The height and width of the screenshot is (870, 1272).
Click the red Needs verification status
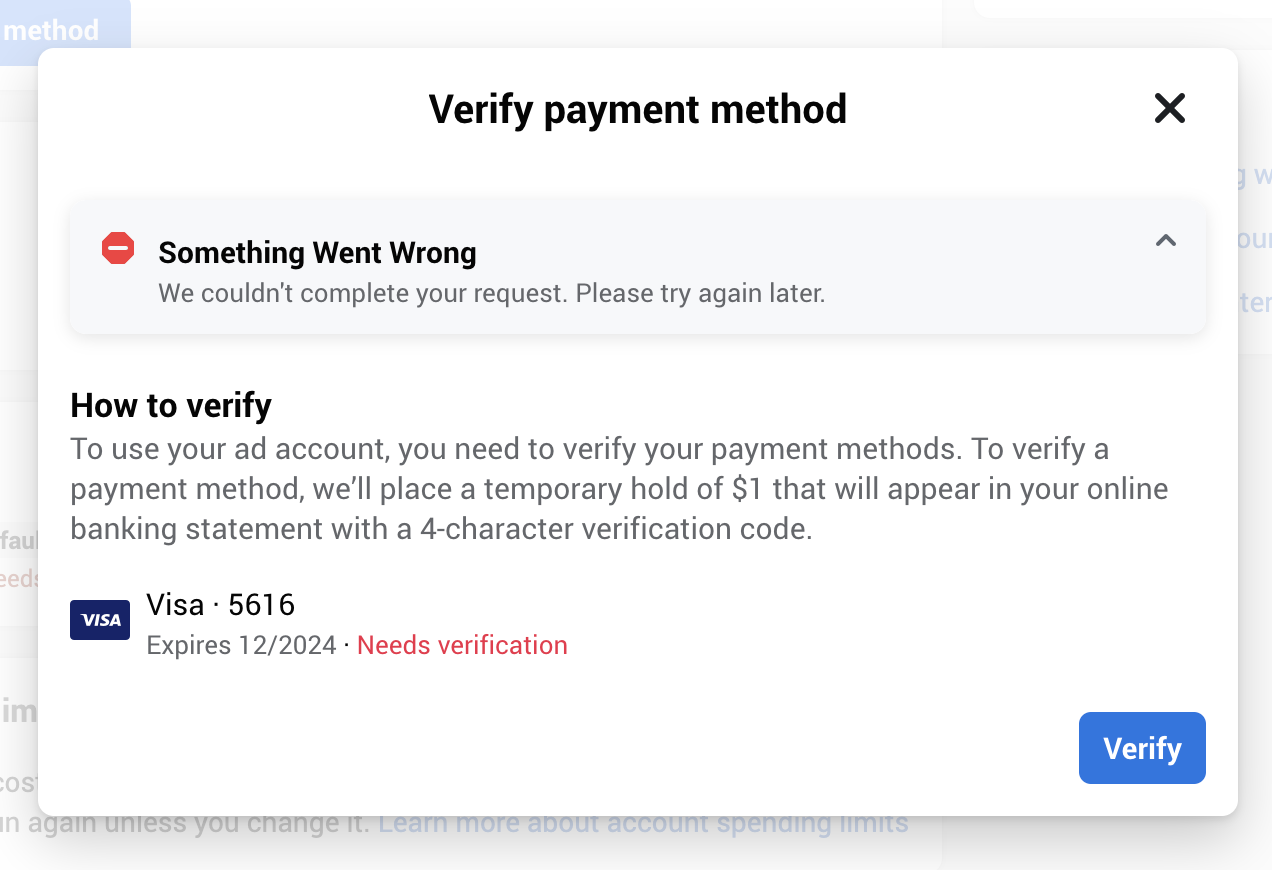462,645
